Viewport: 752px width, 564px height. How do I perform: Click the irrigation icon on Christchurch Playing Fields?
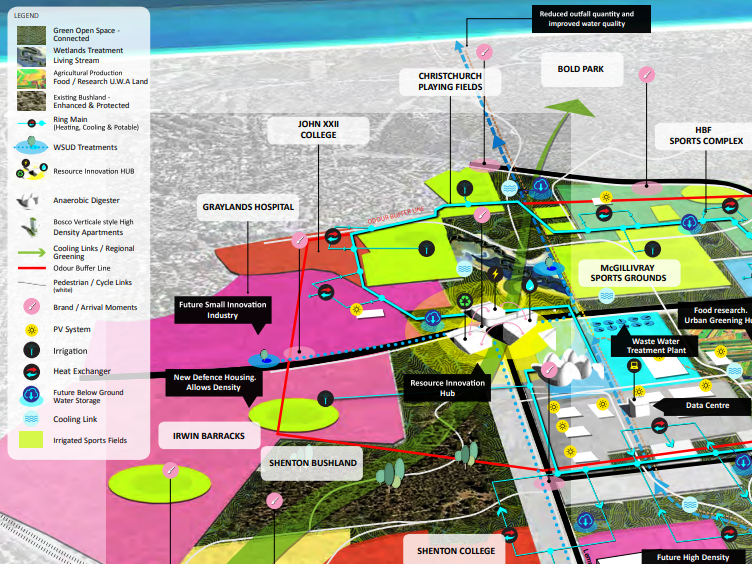tap(464, 188)
